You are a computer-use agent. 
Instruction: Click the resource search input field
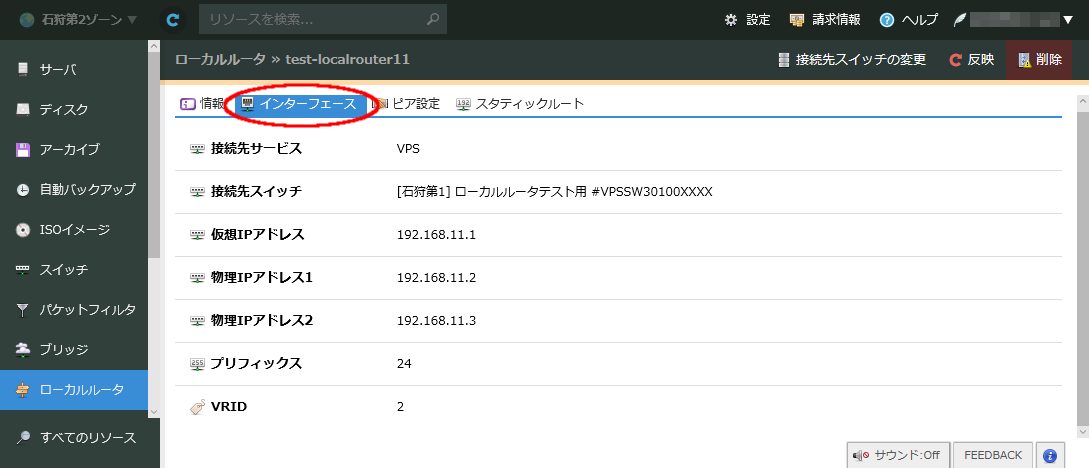pyautogui.click(x=312, y=19)
